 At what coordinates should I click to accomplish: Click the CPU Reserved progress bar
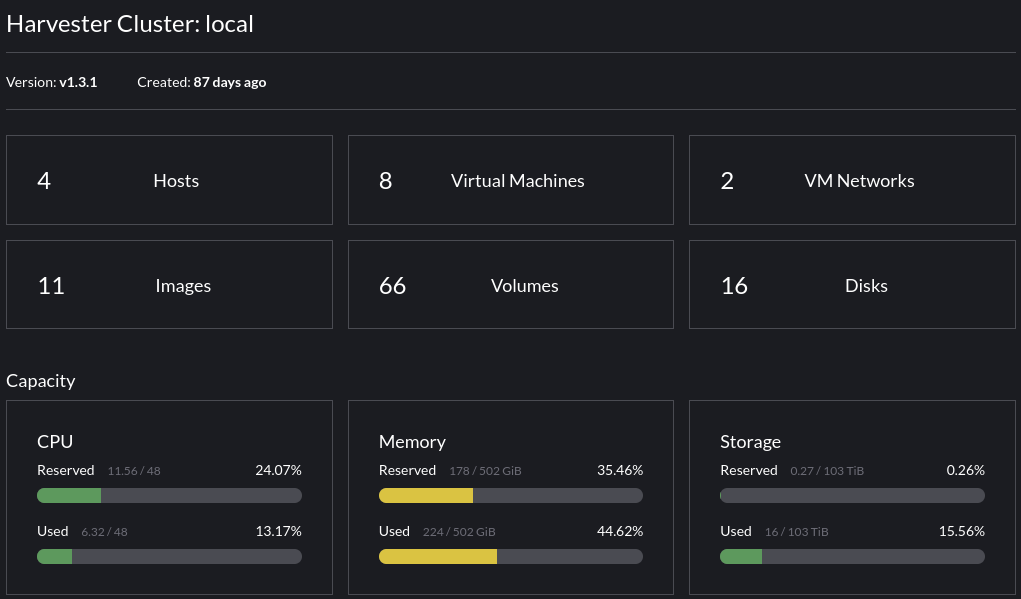click(169, 495)
